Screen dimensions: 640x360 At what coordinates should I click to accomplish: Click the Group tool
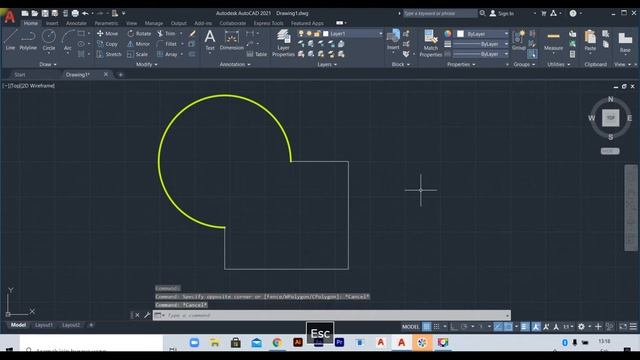519,40
